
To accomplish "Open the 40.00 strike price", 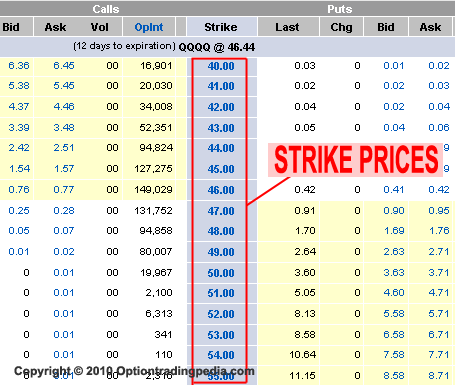I will 221,66.
